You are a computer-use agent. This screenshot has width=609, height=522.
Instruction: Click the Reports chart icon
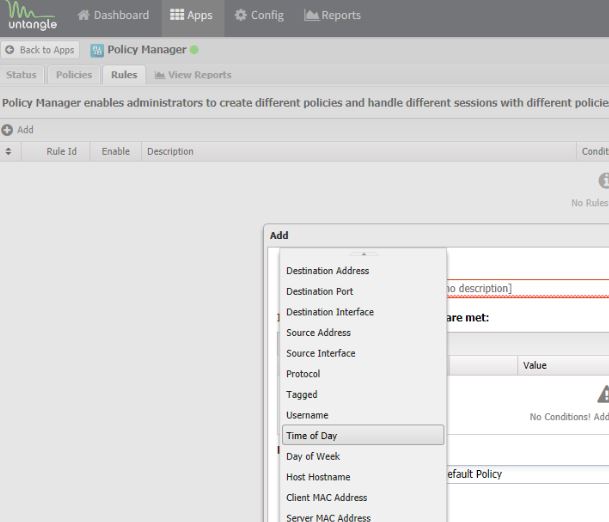(311, 15)
